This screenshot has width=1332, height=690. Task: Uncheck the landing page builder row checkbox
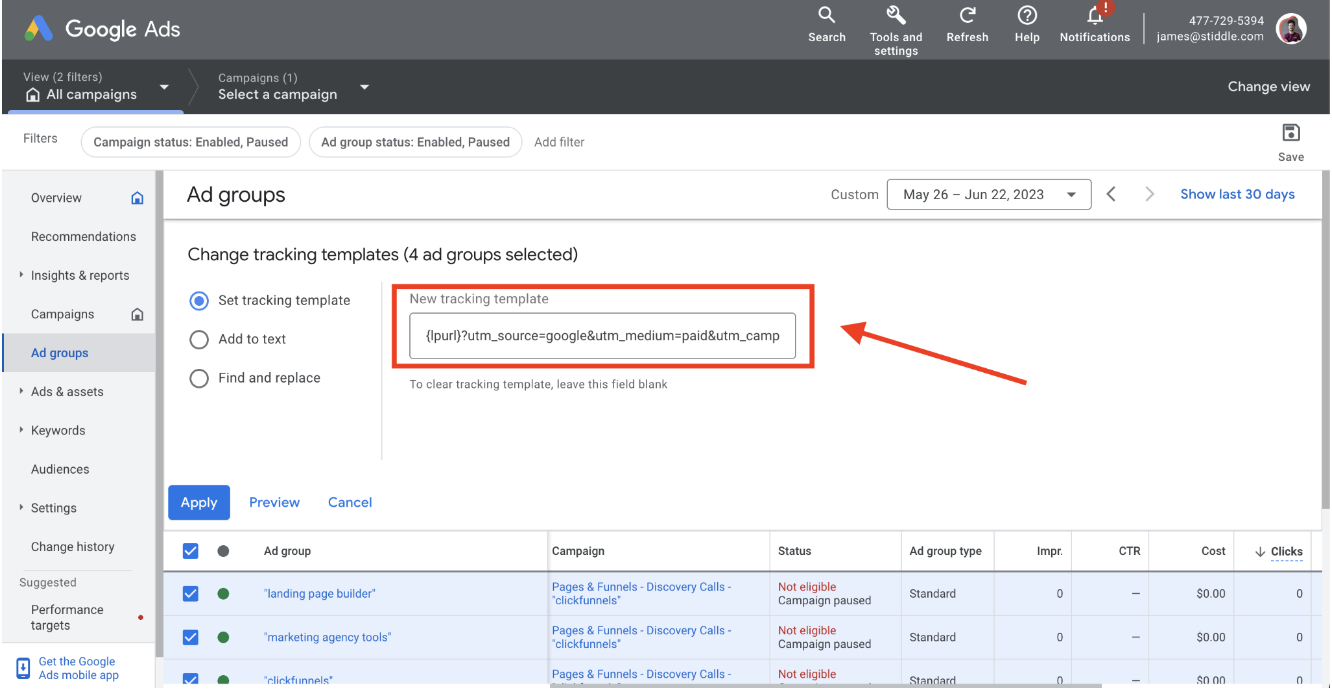click(x=190, y=594)
